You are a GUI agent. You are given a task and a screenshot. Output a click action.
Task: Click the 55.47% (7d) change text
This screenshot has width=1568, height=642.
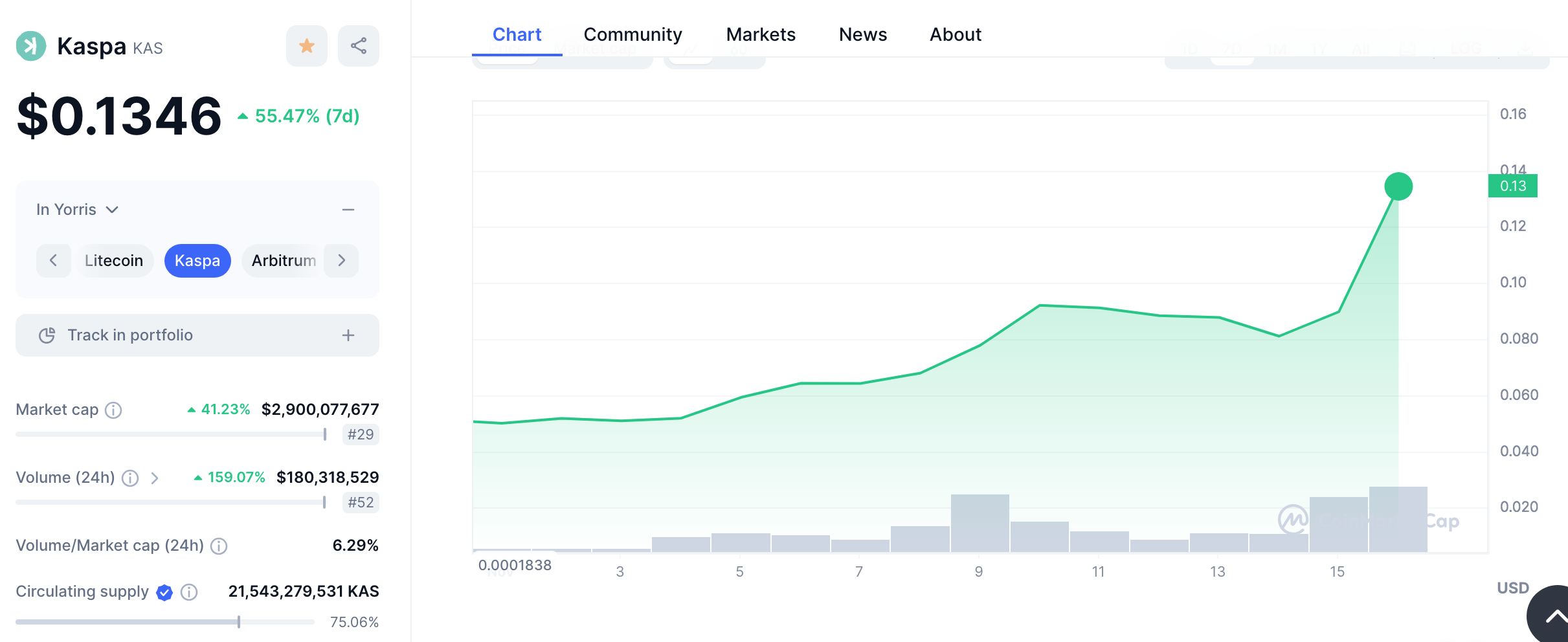tap(307, 116)
